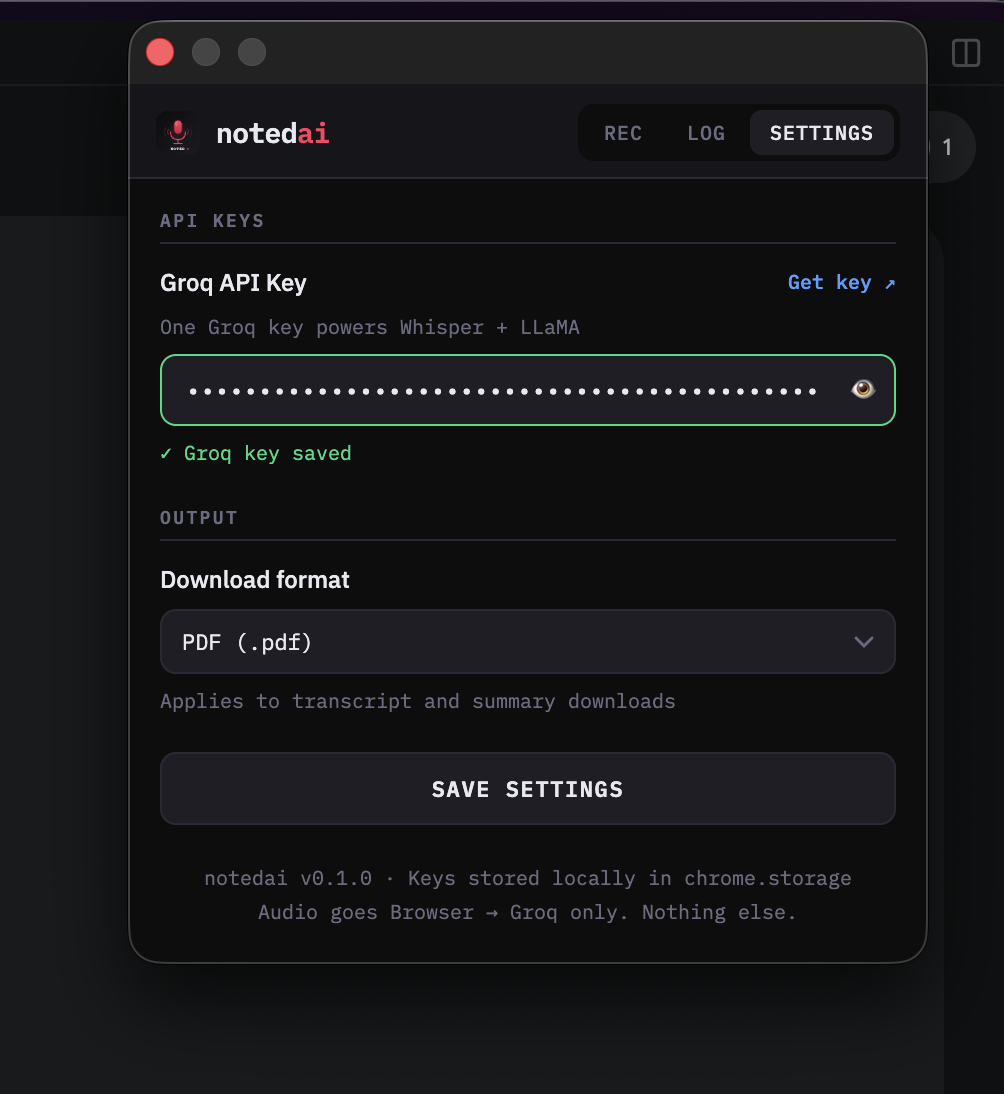This screenshot has width=1004, height=1094.
Task: Close the notedai window with red button
Action: [160, 52]
